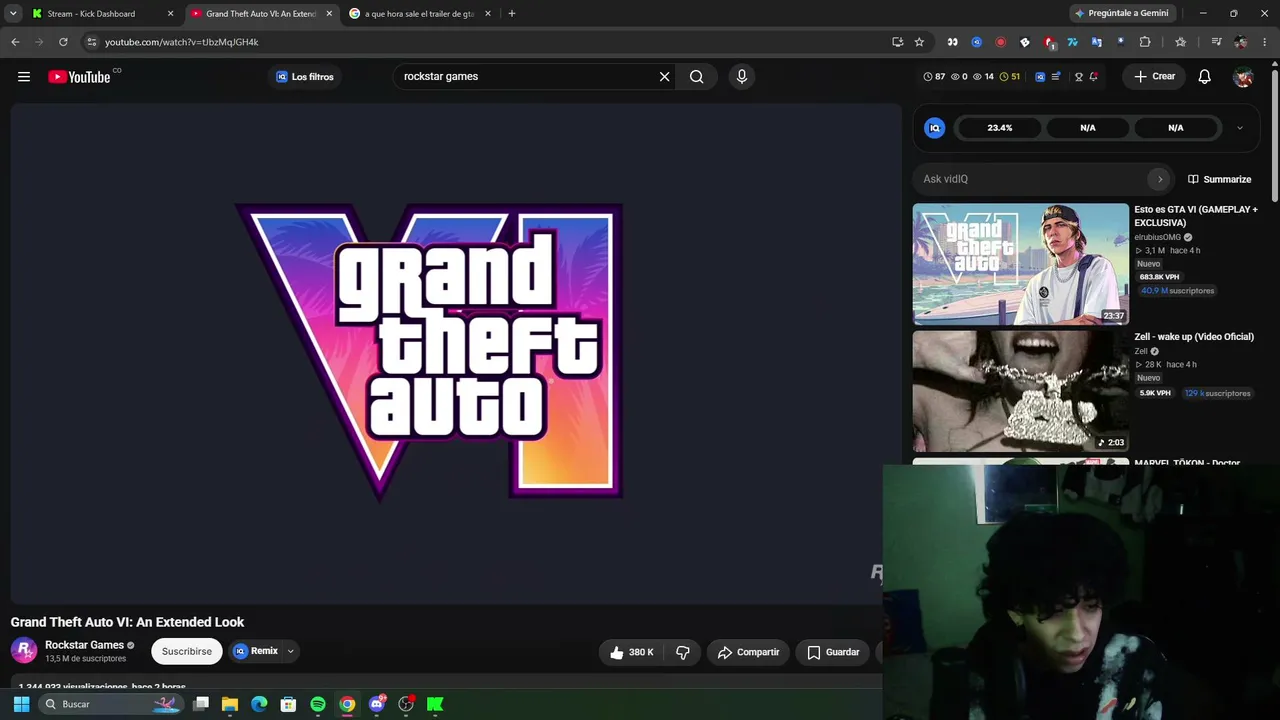This screenshot has width=1280, height=720.
Task: Click the Zell wake up video thumbnail
Action: coord(1021,391)
